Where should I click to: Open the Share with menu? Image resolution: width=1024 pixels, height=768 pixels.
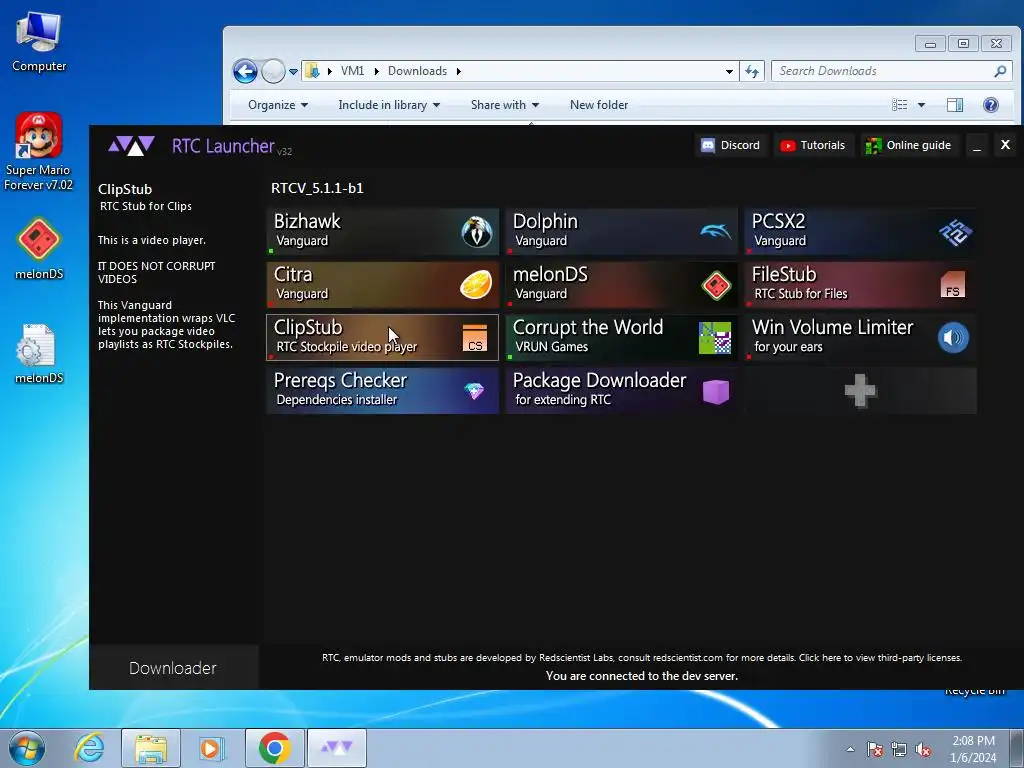pyautogui.click(x=504, y=104)
